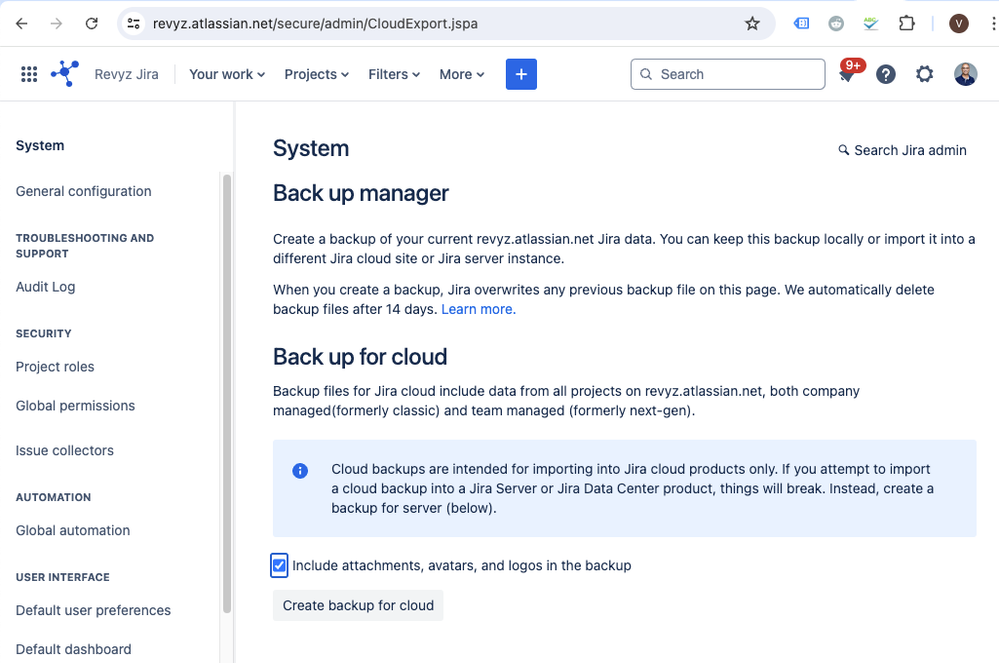
Task: Click the browser forward arrow
Action: pos(57,24)
